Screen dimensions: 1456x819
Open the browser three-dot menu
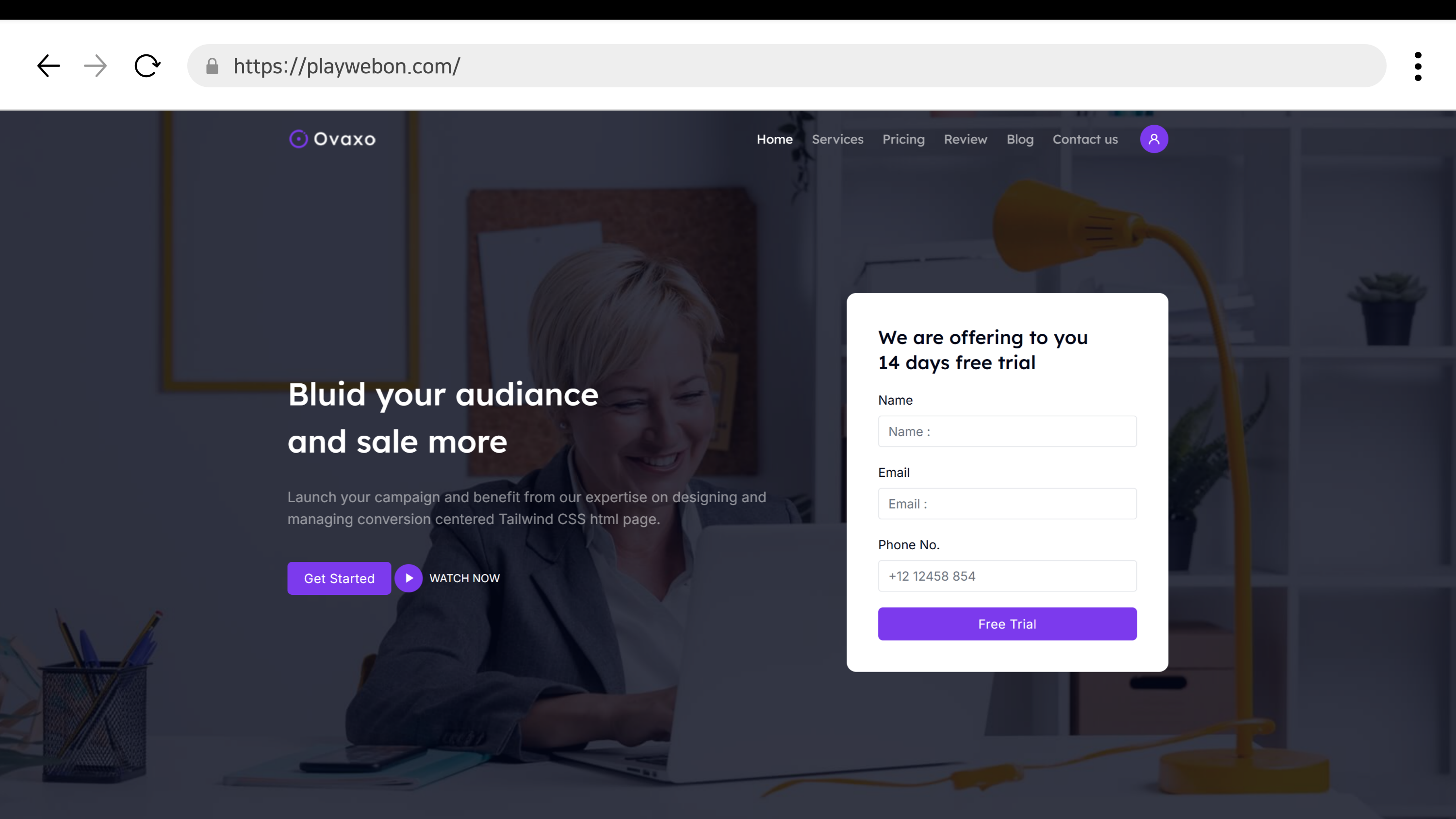tap(1418, 66)
